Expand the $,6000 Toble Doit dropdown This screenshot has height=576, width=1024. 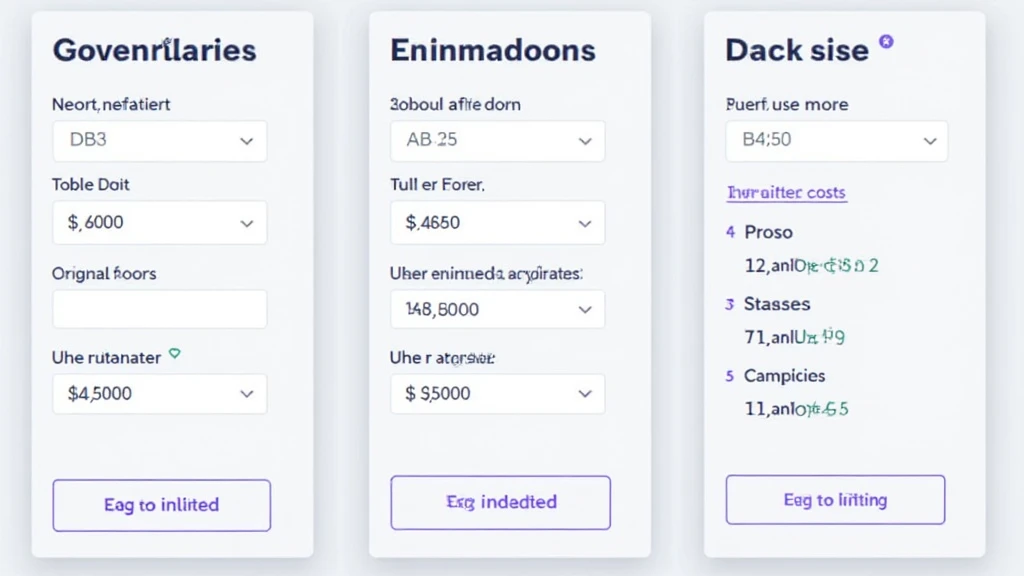tap(160, 223)
